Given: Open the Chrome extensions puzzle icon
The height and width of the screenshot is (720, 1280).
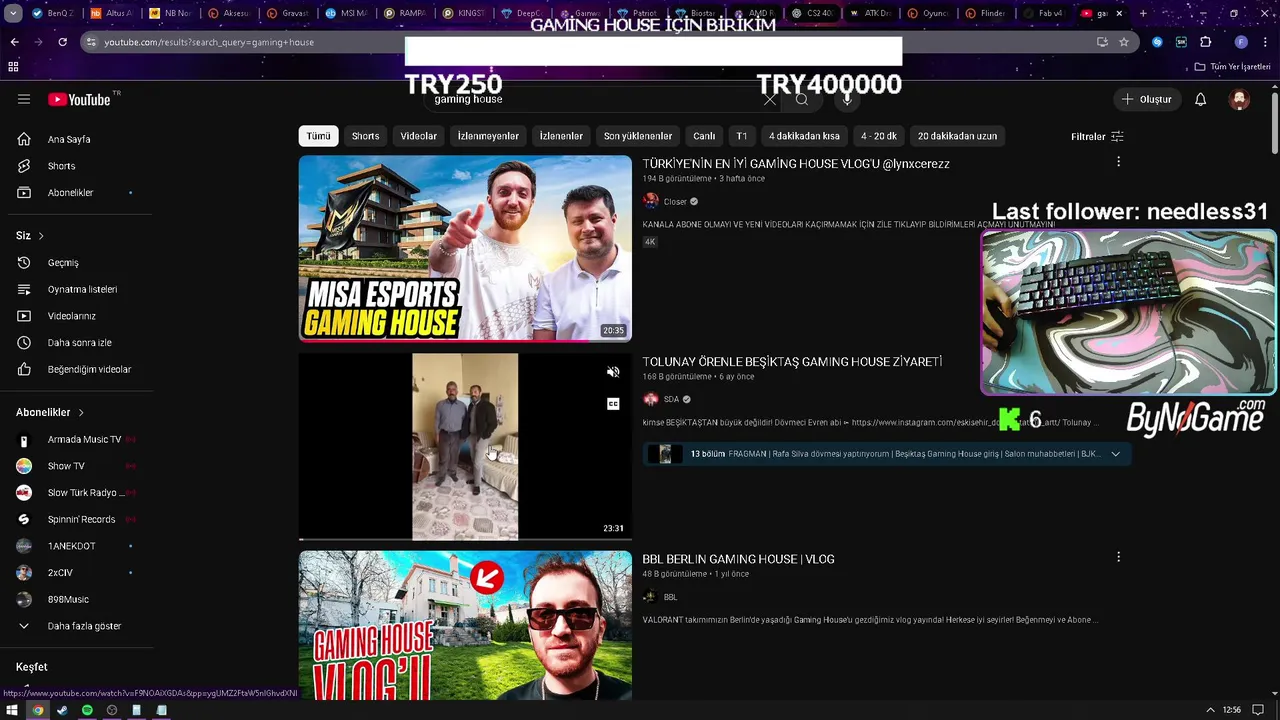Looking at the screenshot, I should point(1206,42).
